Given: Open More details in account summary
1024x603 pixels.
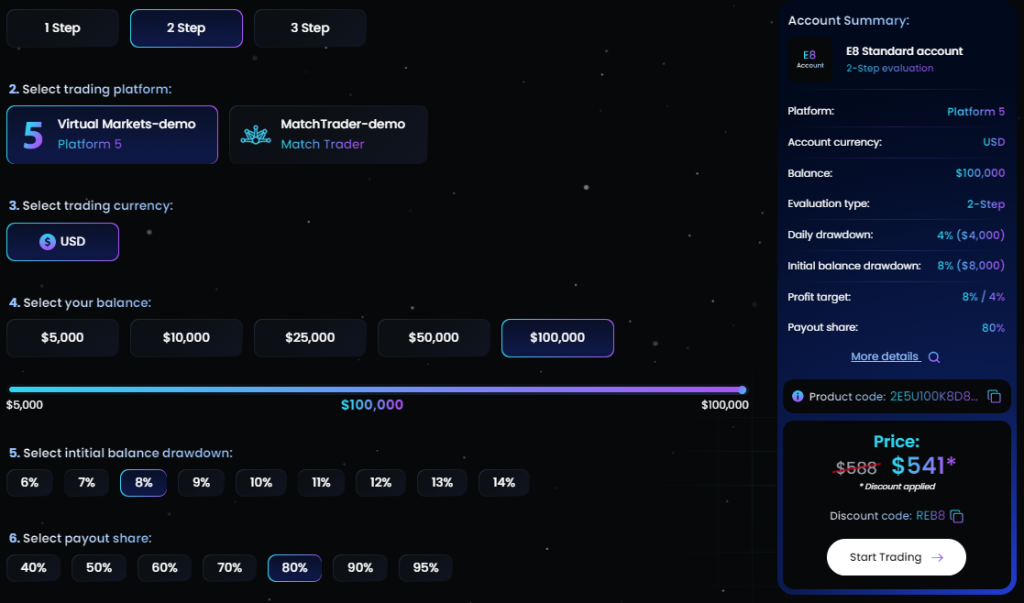Looking at the screenshot, I should pyautogui.click(x=885, y=357).
